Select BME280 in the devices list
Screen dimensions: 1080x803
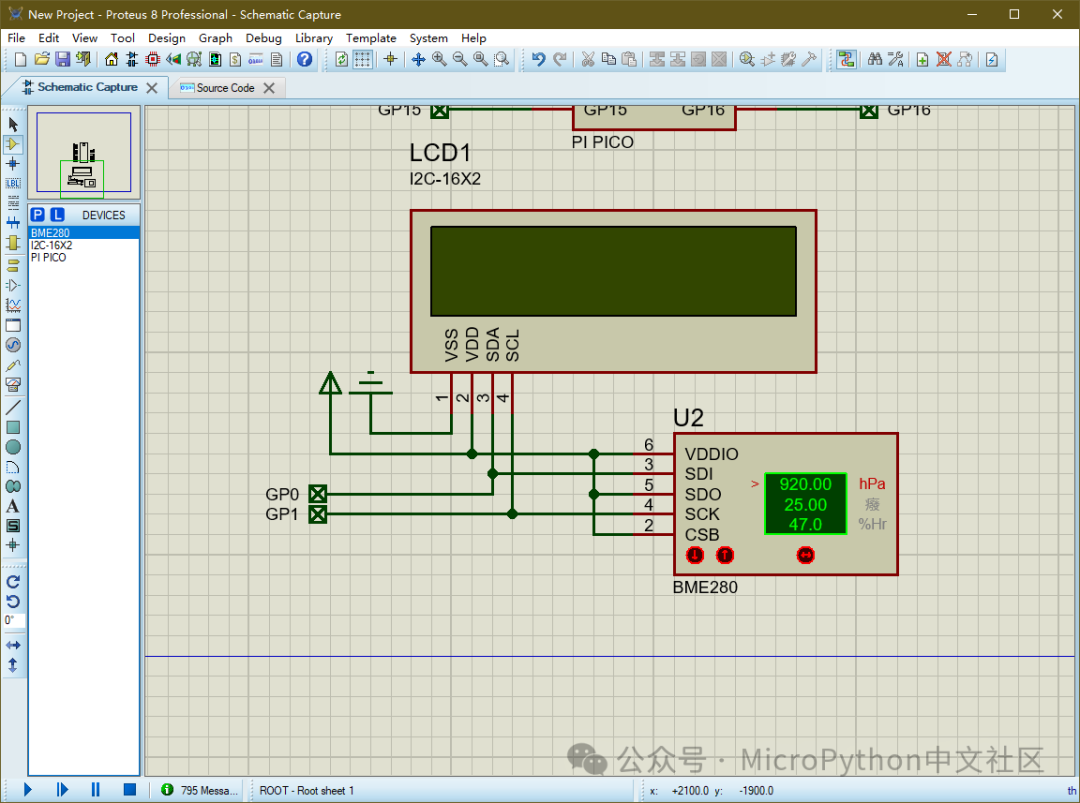(x=84, y=233)
